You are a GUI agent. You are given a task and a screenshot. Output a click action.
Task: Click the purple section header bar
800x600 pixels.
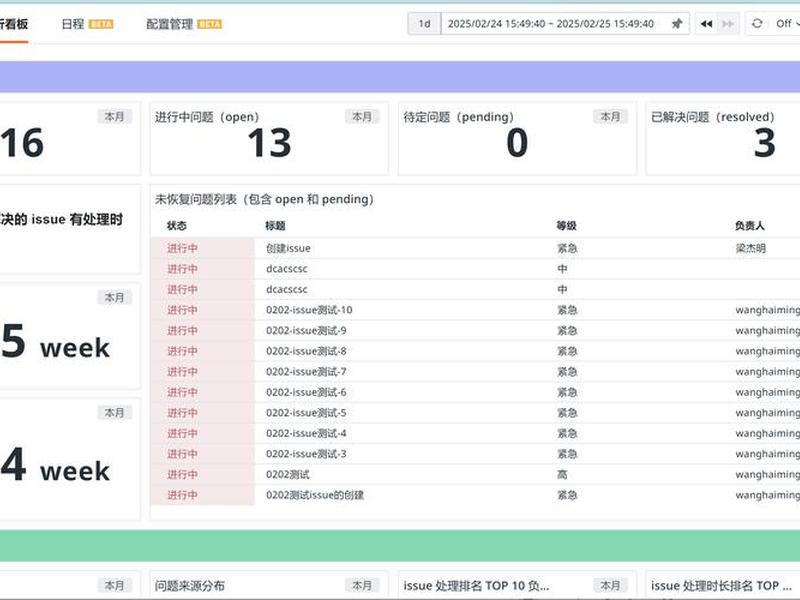point(400,77)
